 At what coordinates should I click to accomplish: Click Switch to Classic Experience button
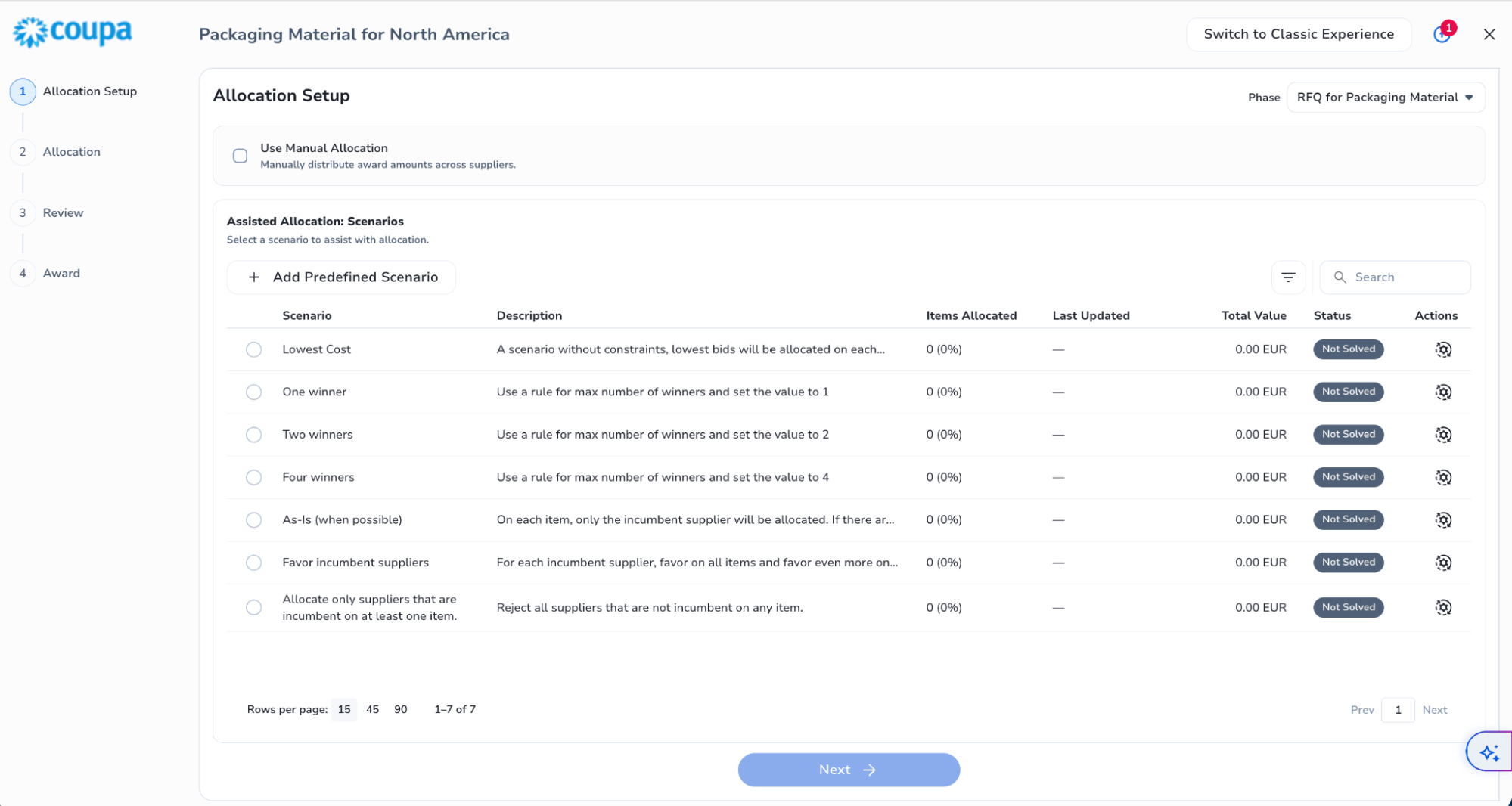pyautogui.click(x=1299, y=34)
